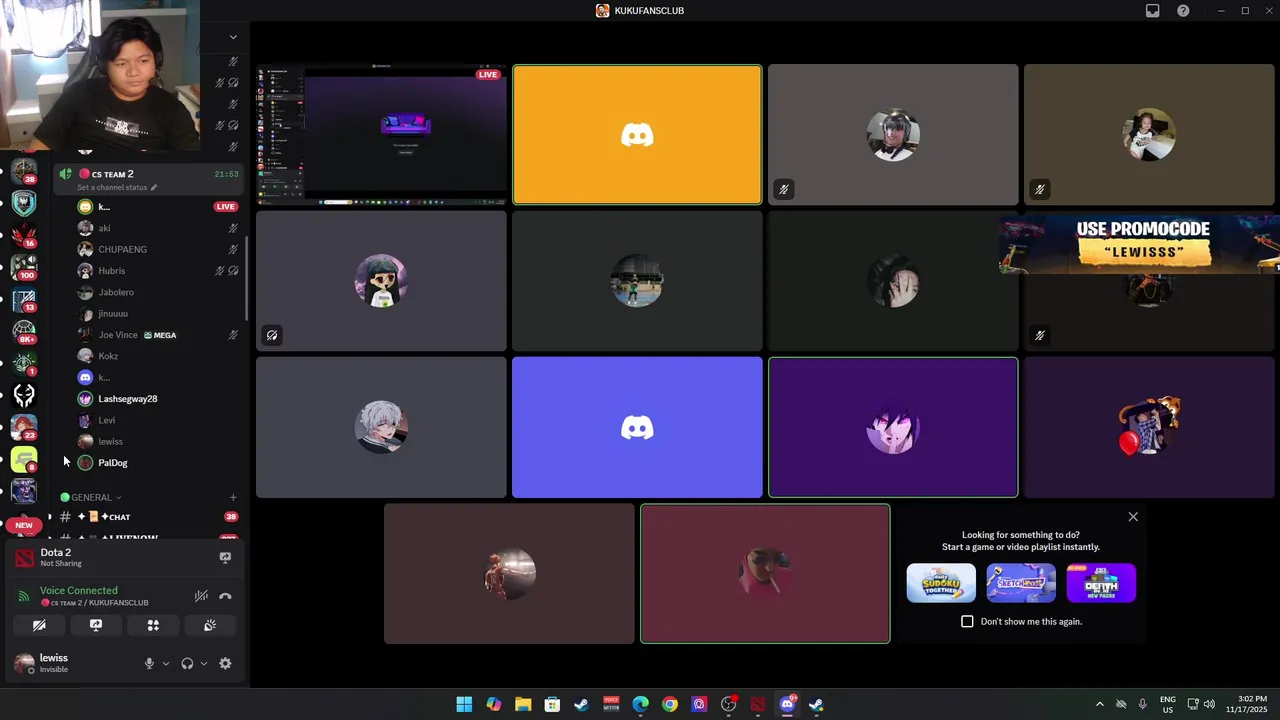
Task: Open Google Chrome from the taskbar
Action: coord(670,704)
